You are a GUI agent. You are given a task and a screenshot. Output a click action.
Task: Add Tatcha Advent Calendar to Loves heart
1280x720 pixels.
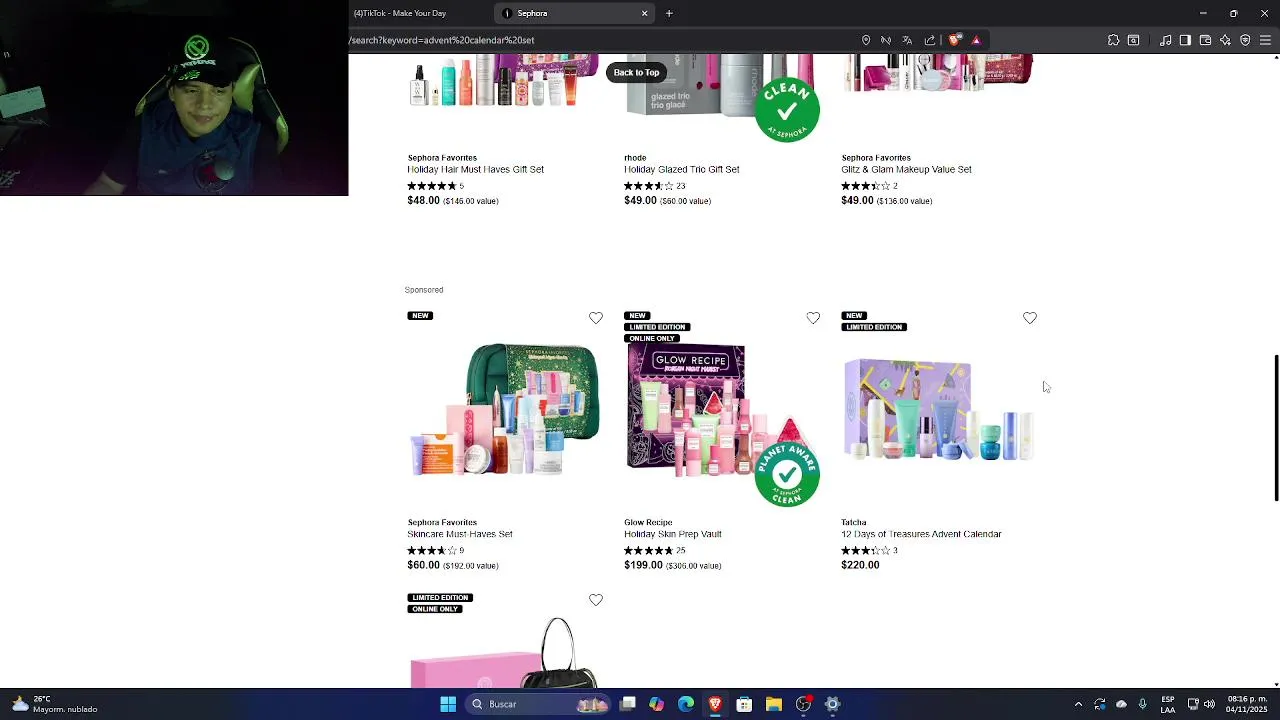tap(1030, 318)
